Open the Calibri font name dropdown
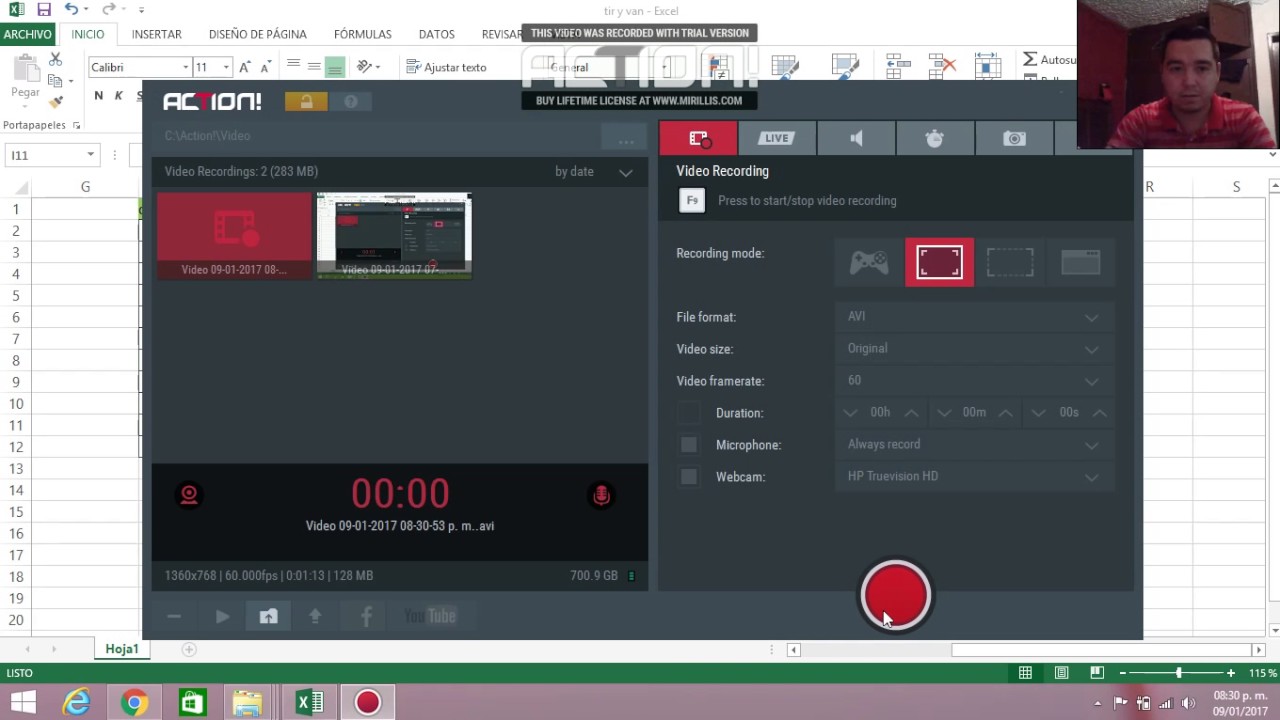 (x=185, y=68)
